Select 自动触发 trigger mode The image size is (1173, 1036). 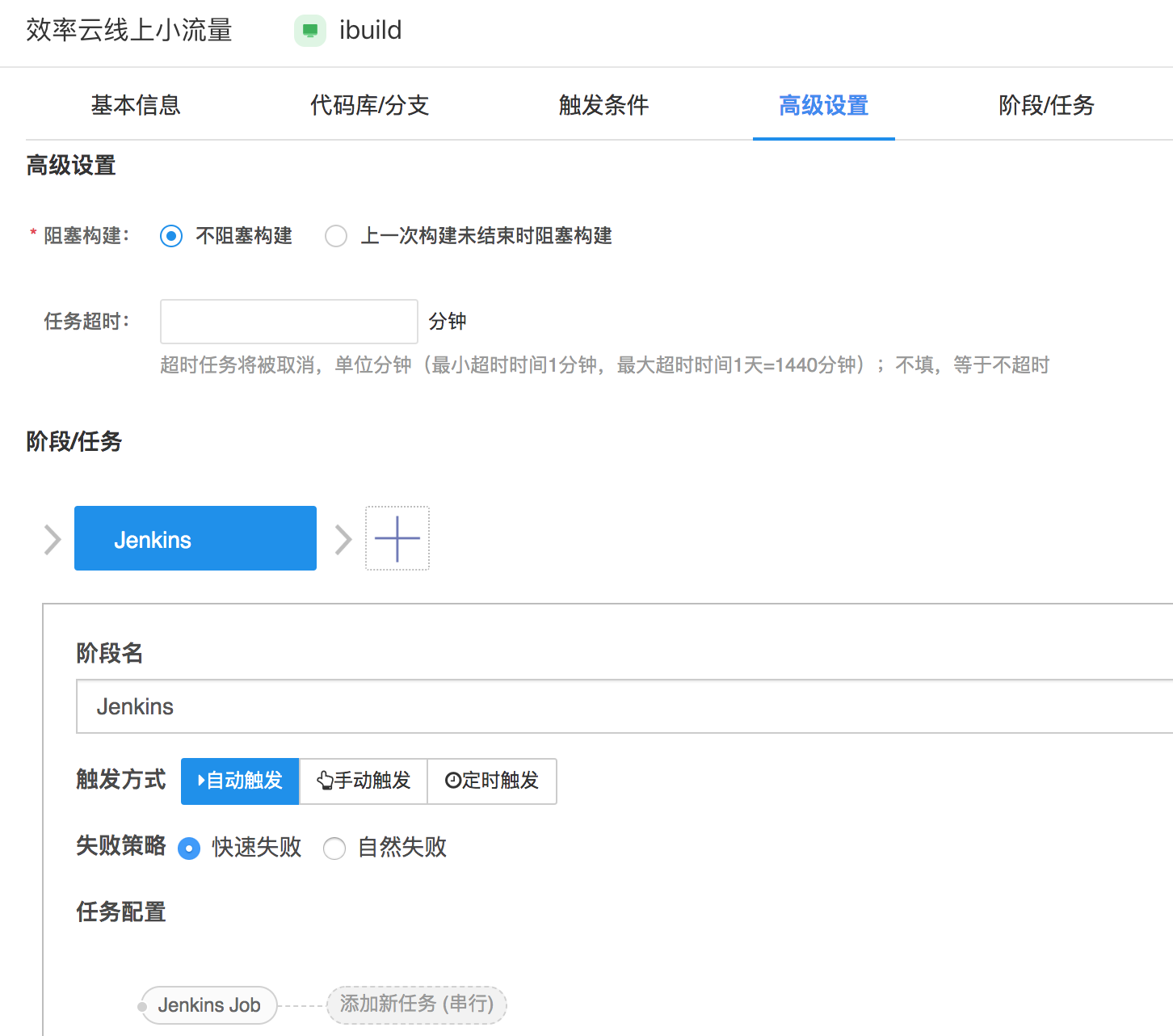coord(240,781)
